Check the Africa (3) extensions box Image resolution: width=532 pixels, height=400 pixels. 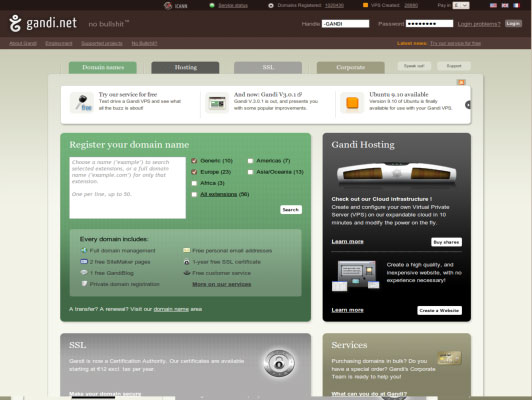pyautogui.click(x=194, y=183)
